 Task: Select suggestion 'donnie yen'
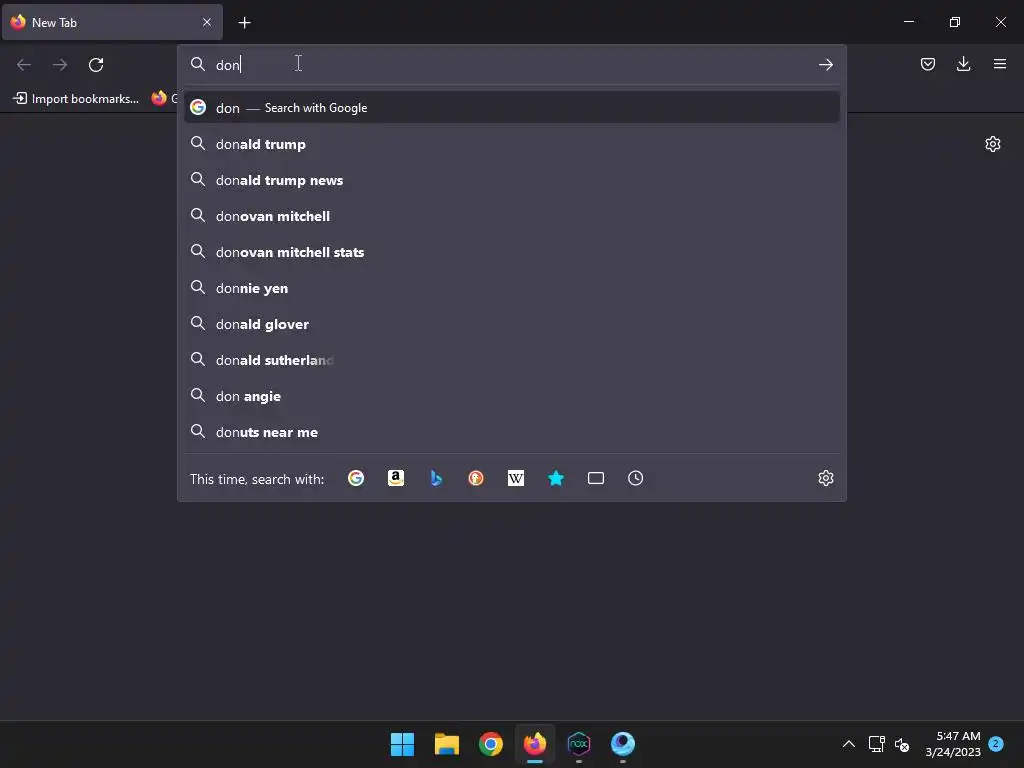point(511,287)
